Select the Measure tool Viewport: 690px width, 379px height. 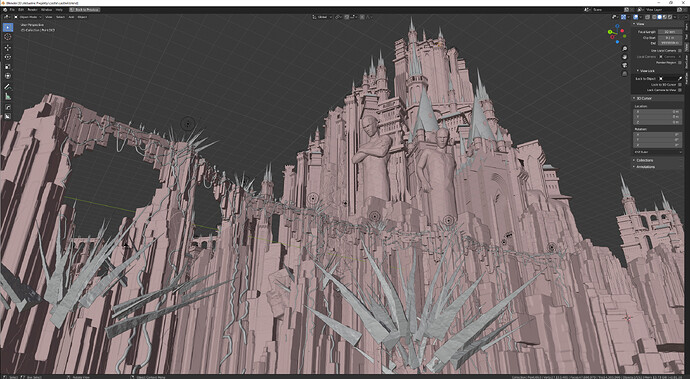coord(7,96)
